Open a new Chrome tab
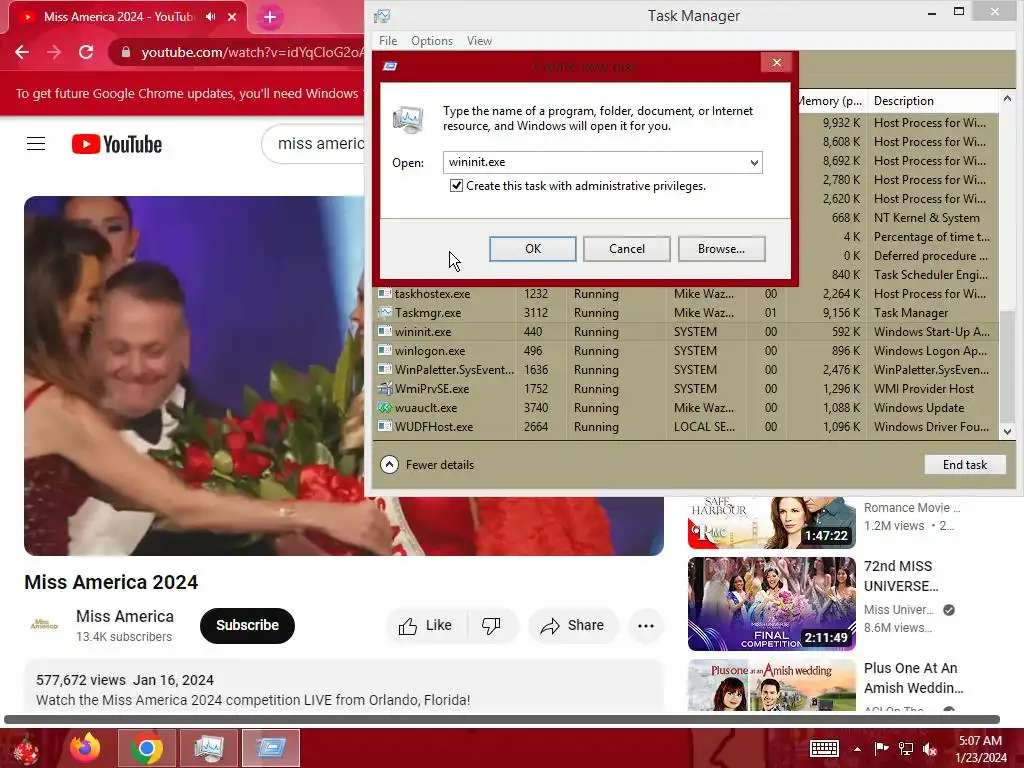The height and width of the screenshot is (768, 1024). [x=270, y=18]
